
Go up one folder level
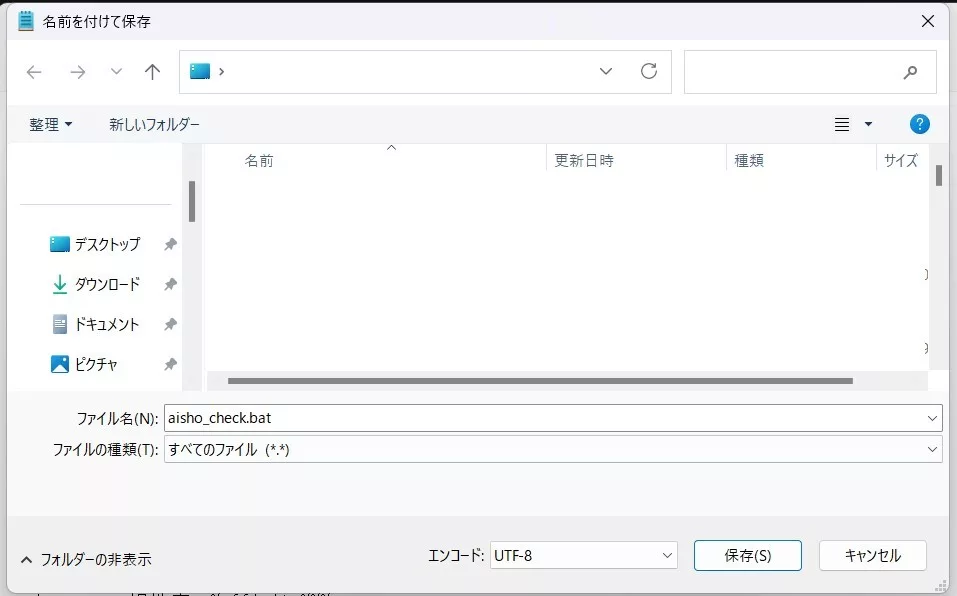pyautogui.click(x=152, y=72)
